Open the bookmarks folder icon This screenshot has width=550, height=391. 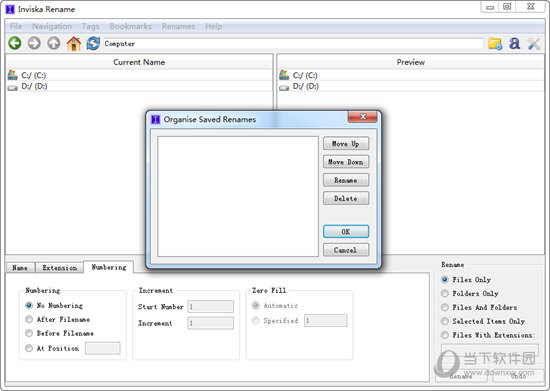495,43
